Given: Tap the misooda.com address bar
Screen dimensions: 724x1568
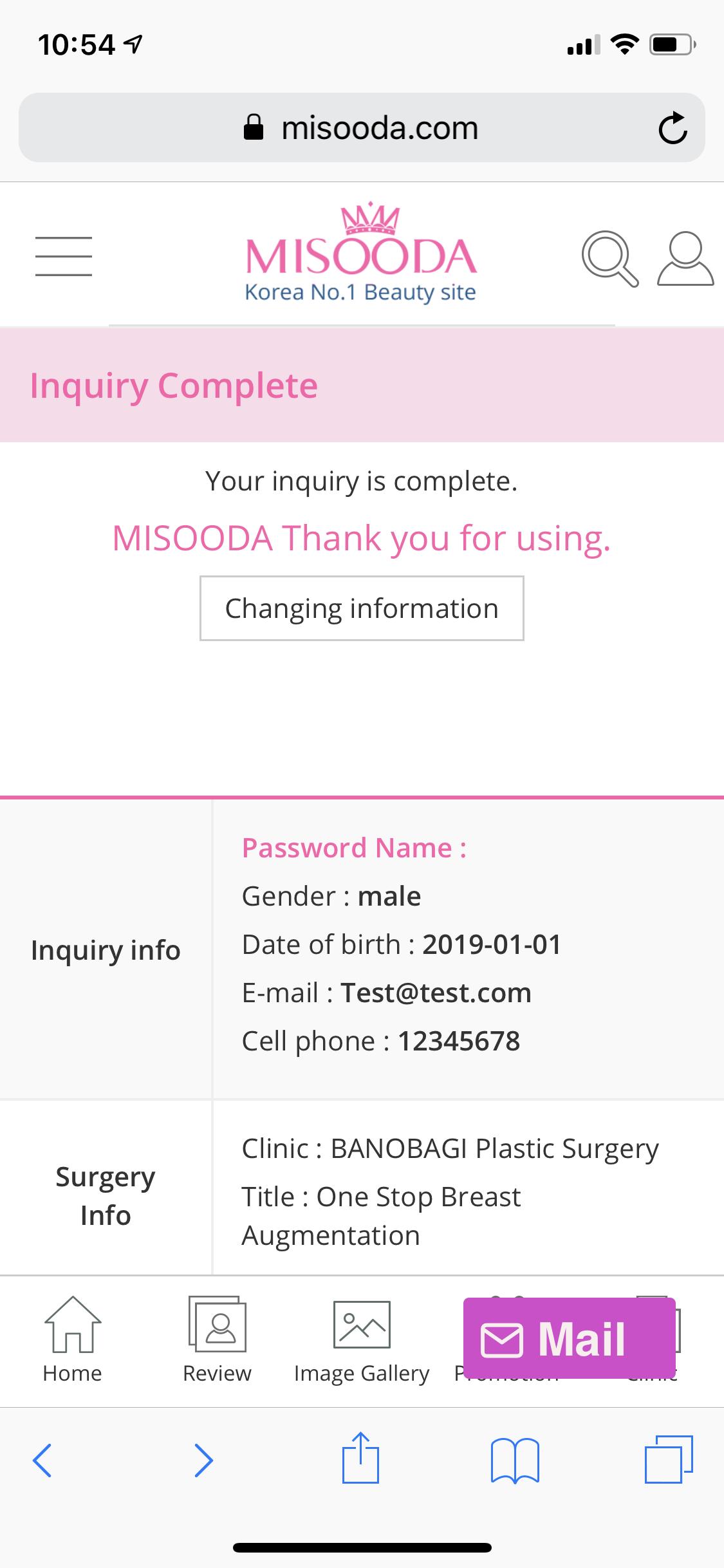Looking at the screenshot, I should [362, 127].
